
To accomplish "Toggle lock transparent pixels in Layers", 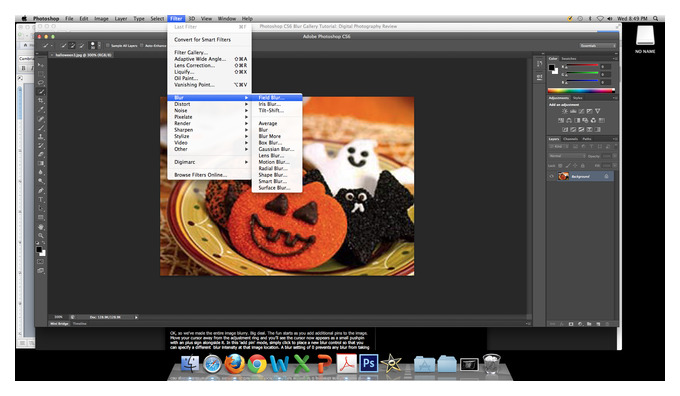I will pyautogui.click(x=560, y=166).
